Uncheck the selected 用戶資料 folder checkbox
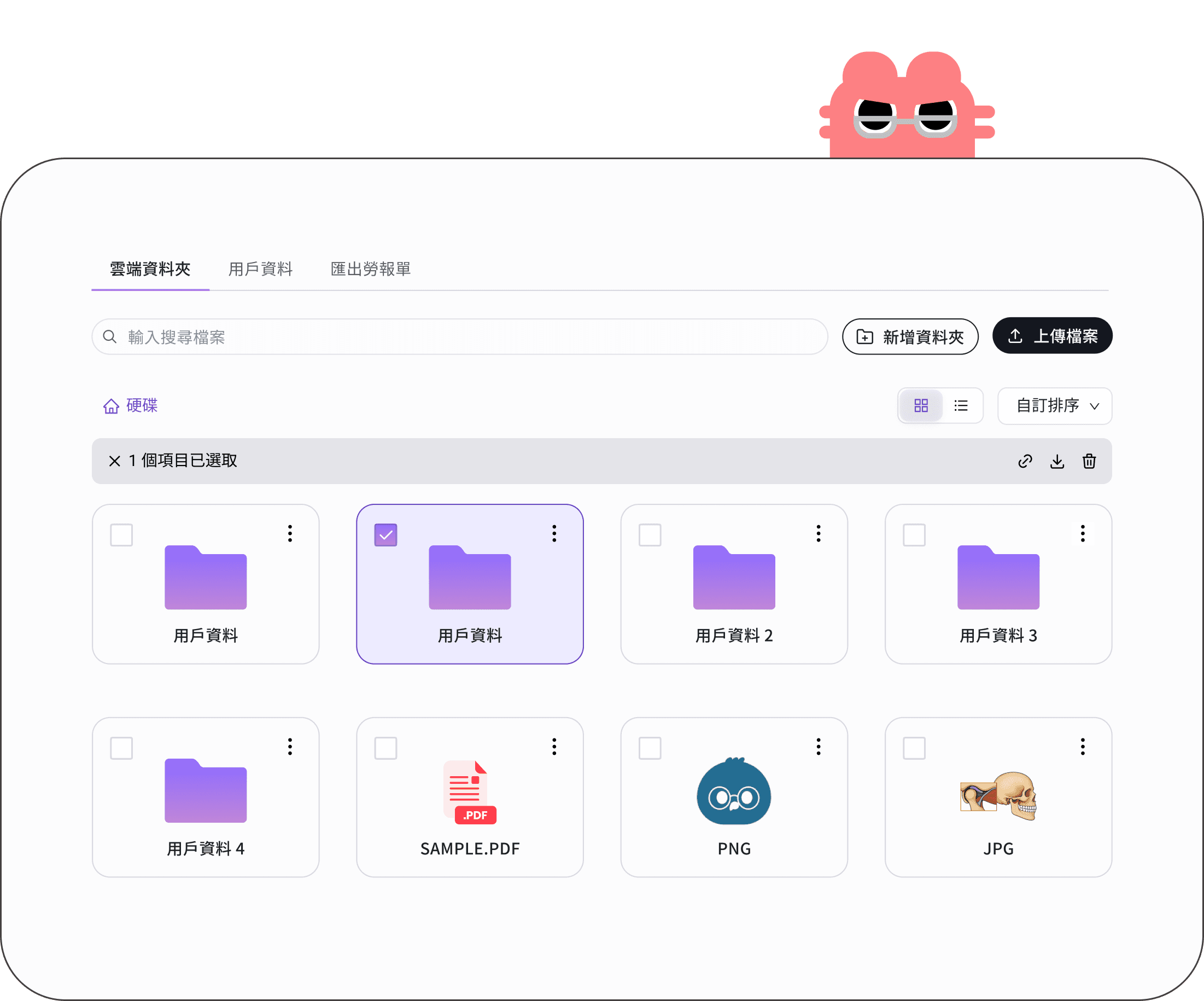Image resolution: width=1204 pixels, height=1001 pixels. coord(385,534)
